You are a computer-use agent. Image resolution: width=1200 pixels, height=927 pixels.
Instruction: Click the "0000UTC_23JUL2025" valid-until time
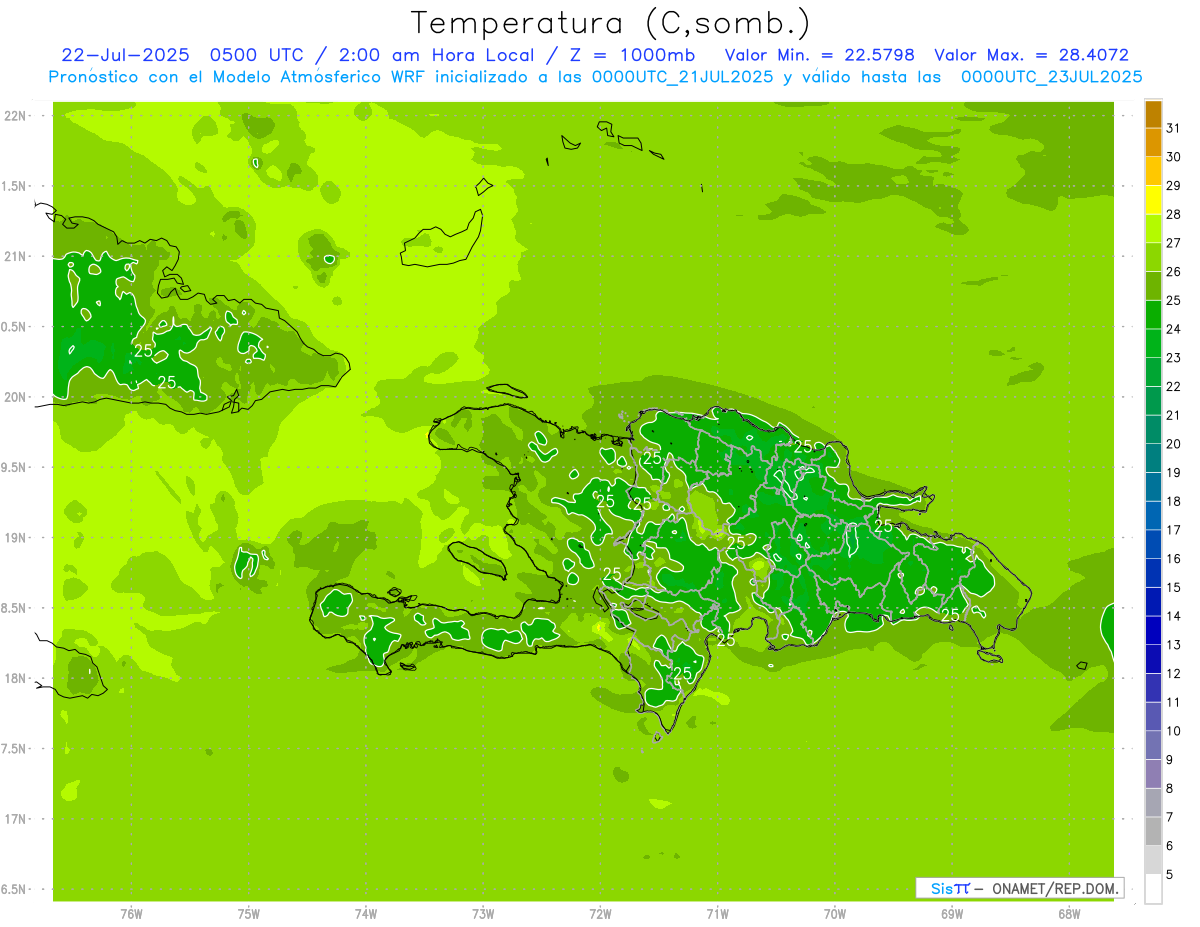point(1051,77)
